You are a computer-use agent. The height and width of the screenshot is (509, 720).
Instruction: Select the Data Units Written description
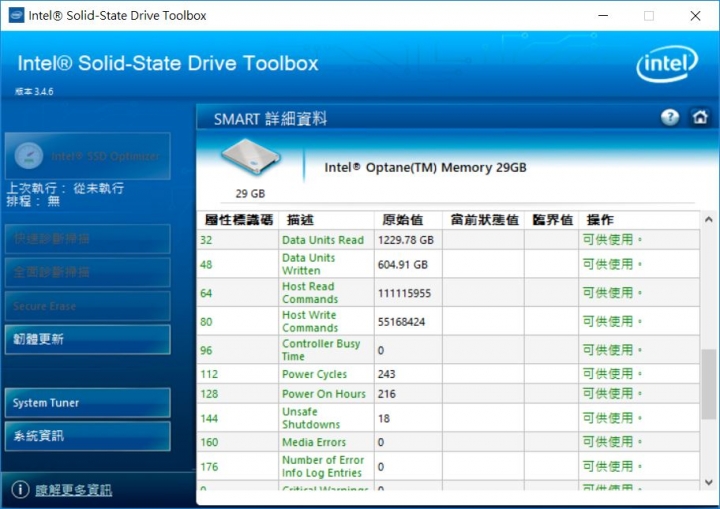309,264
